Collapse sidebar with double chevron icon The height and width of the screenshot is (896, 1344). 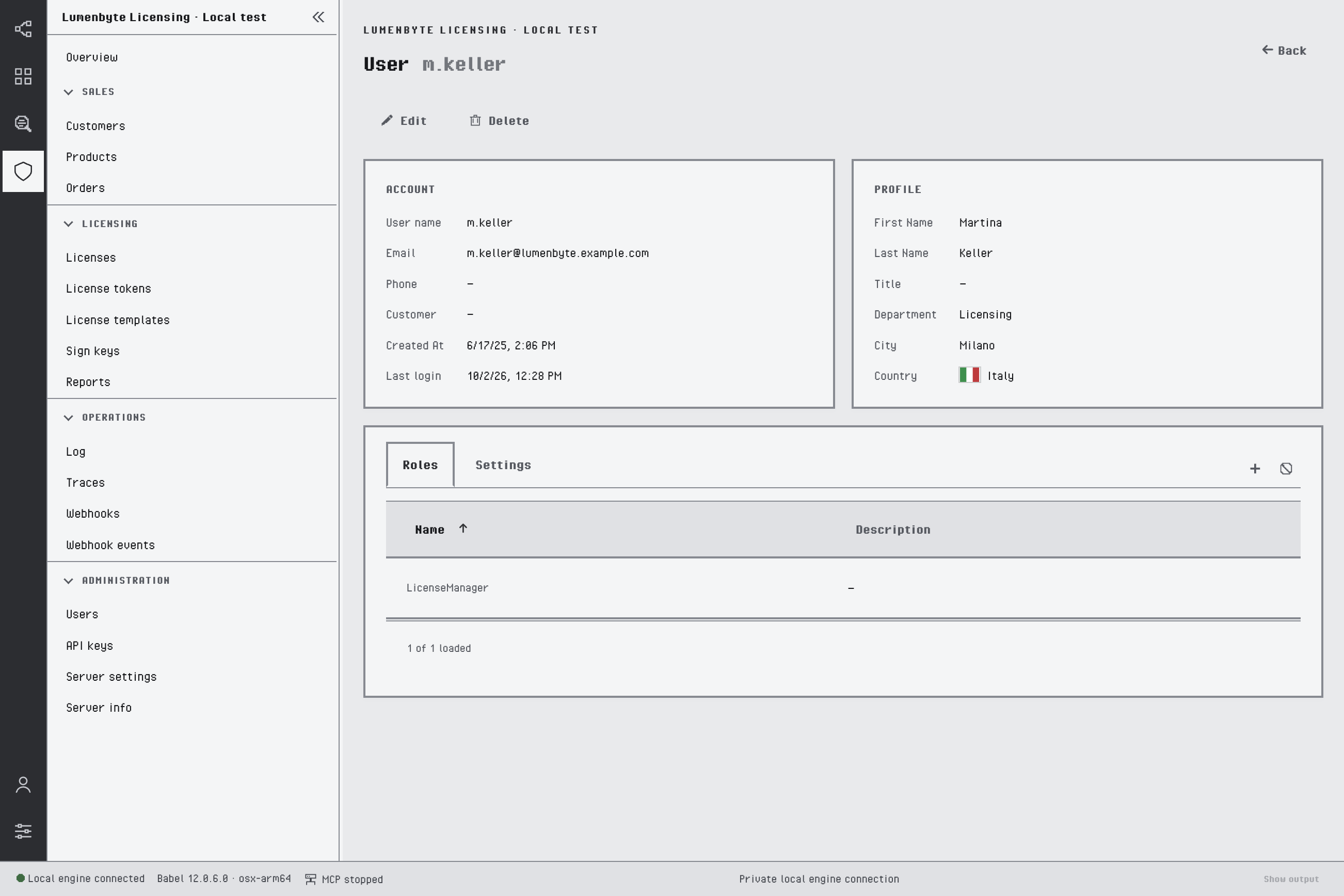coord(318,17)
